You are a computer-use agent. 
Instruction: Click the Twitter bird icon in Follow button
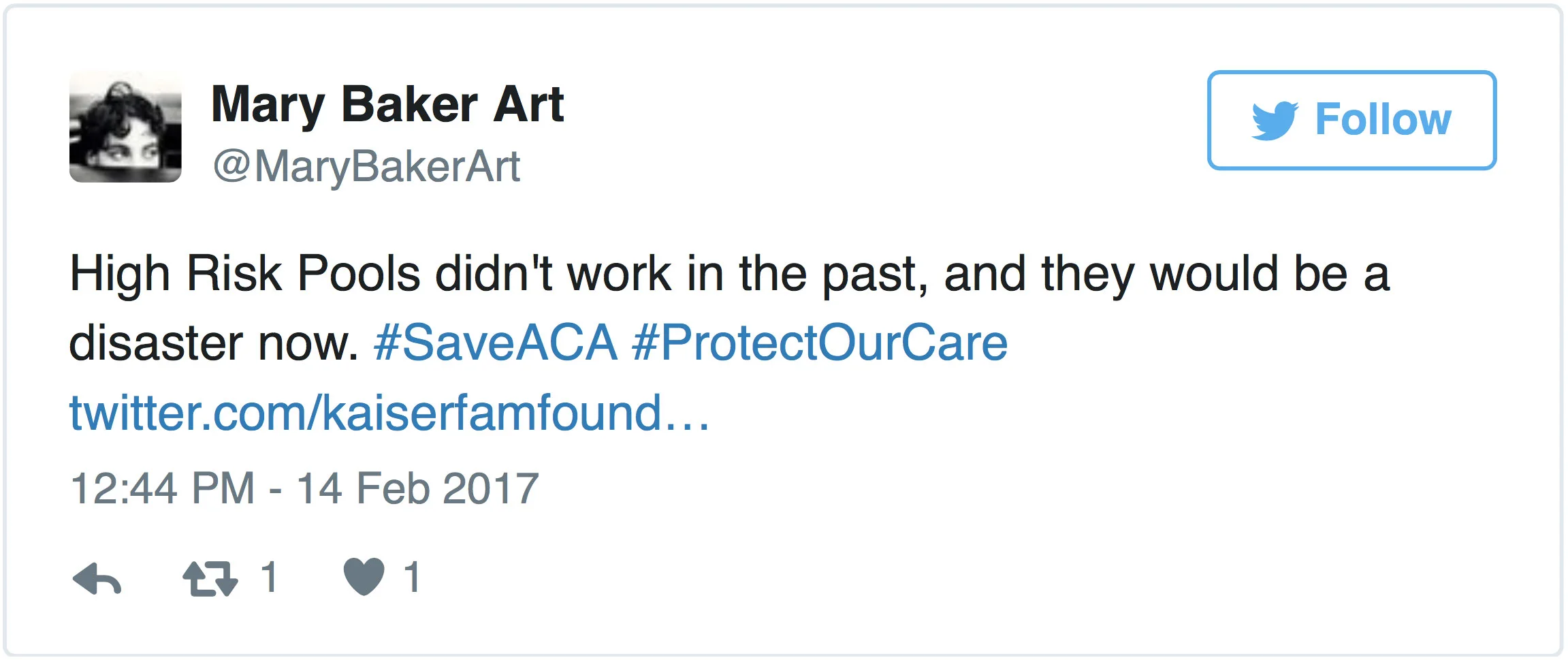coord(1274,121)
